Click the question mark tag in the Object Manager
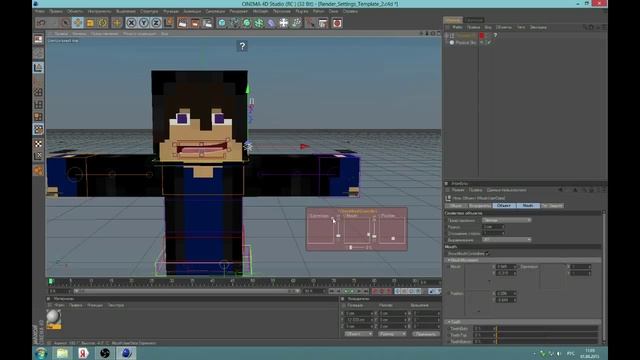Screen dimensions: 640x360 (x=495, y=36)
